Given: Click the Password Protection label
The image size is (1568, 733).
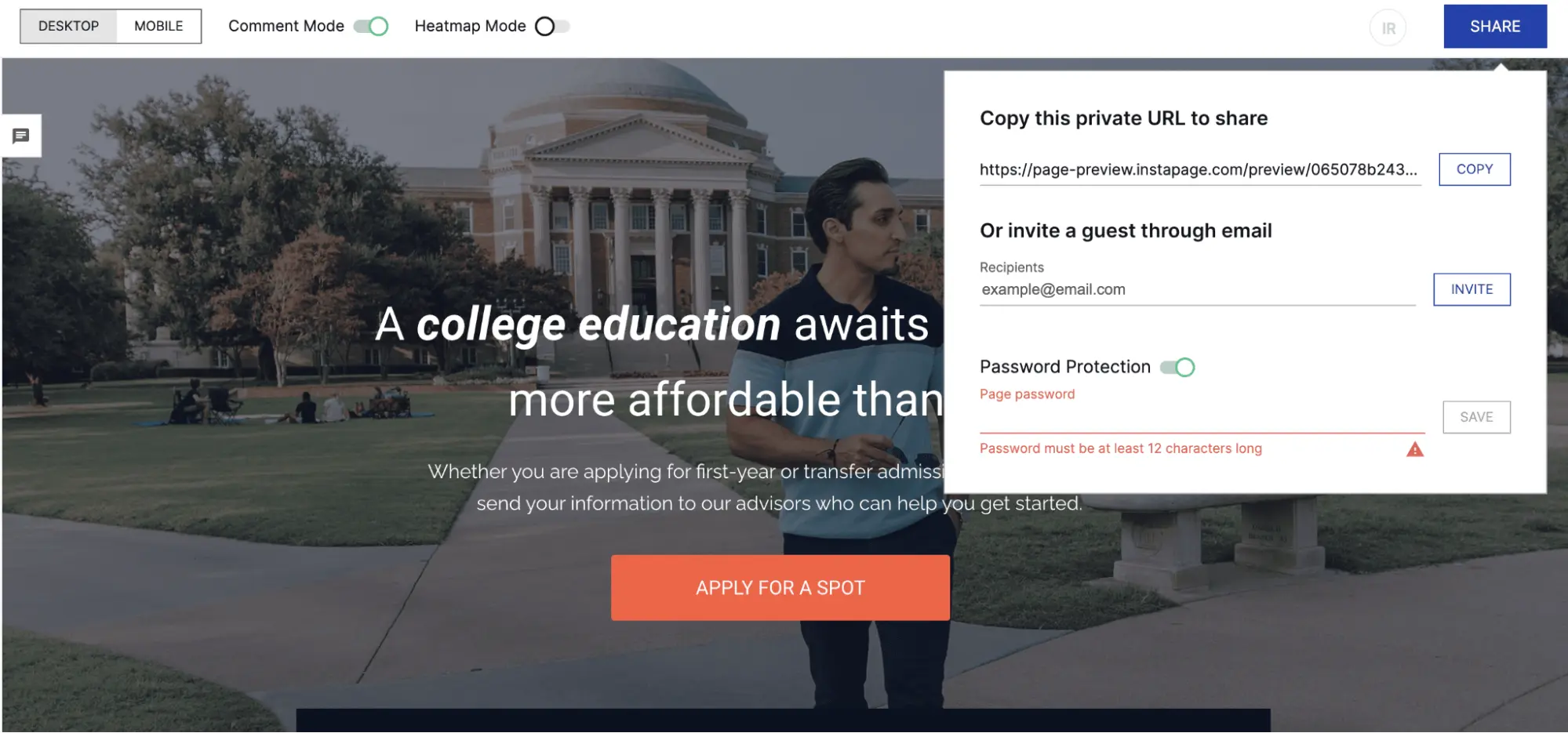Looking at the screenshot, I should pos(1064,367).
